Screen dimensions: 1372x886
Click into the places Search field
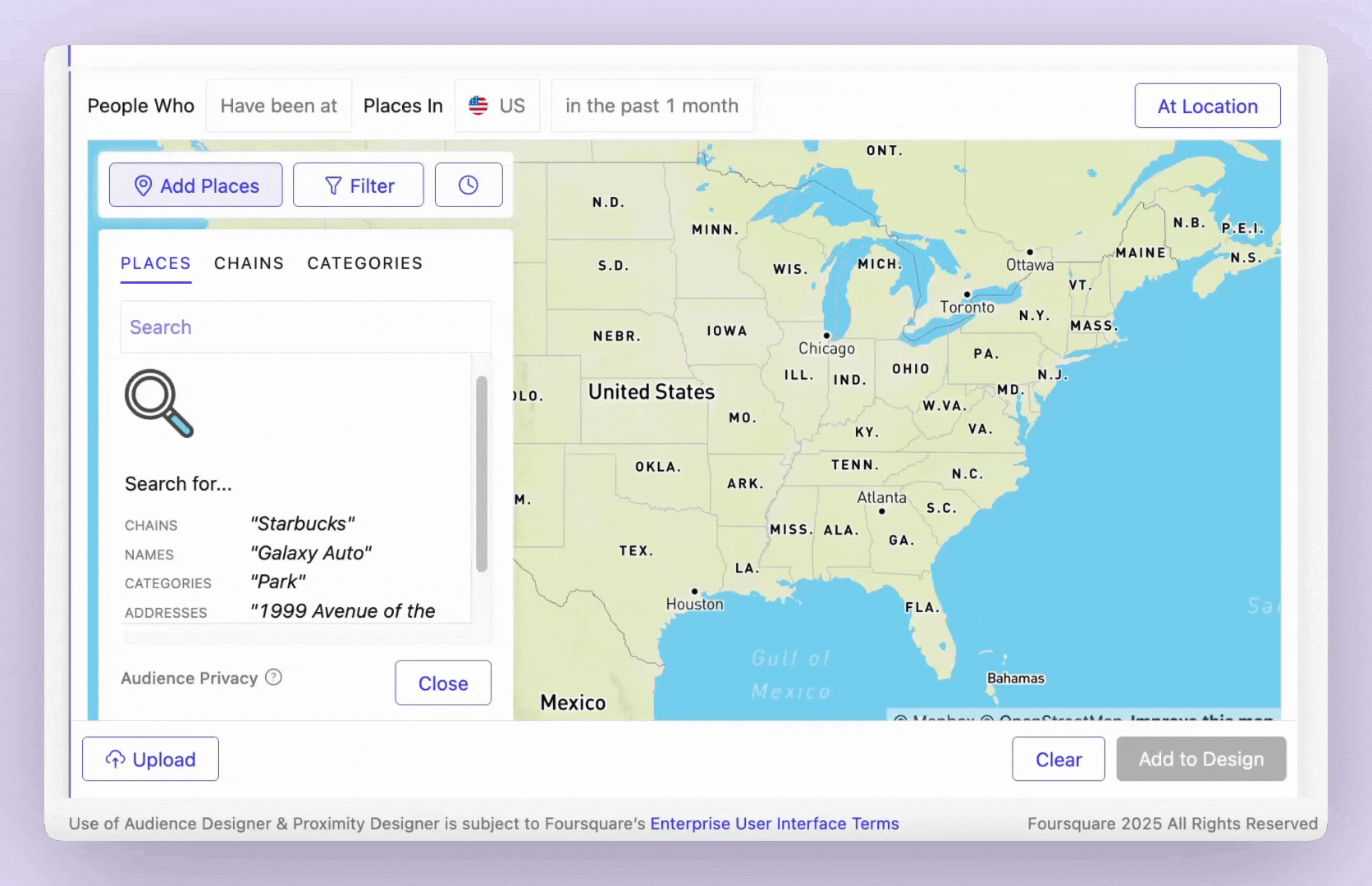(306, 327)
